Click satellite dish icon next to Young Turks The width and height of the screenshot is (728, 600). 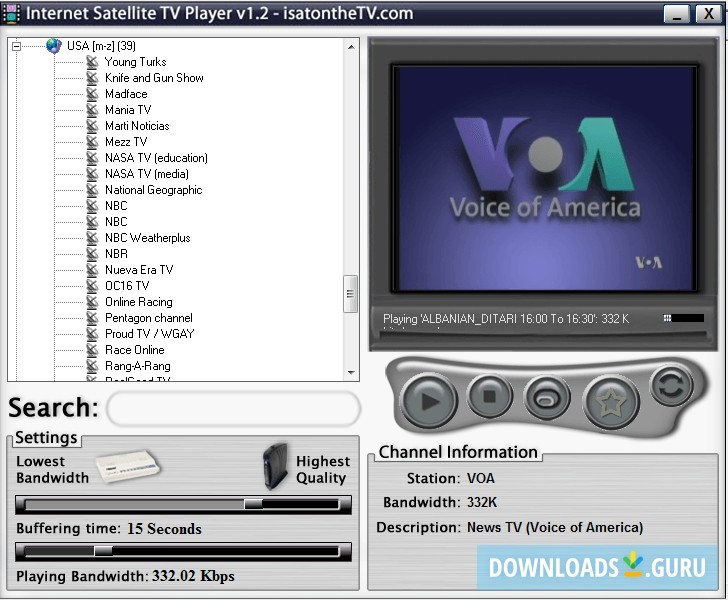[x=92, y=62]
